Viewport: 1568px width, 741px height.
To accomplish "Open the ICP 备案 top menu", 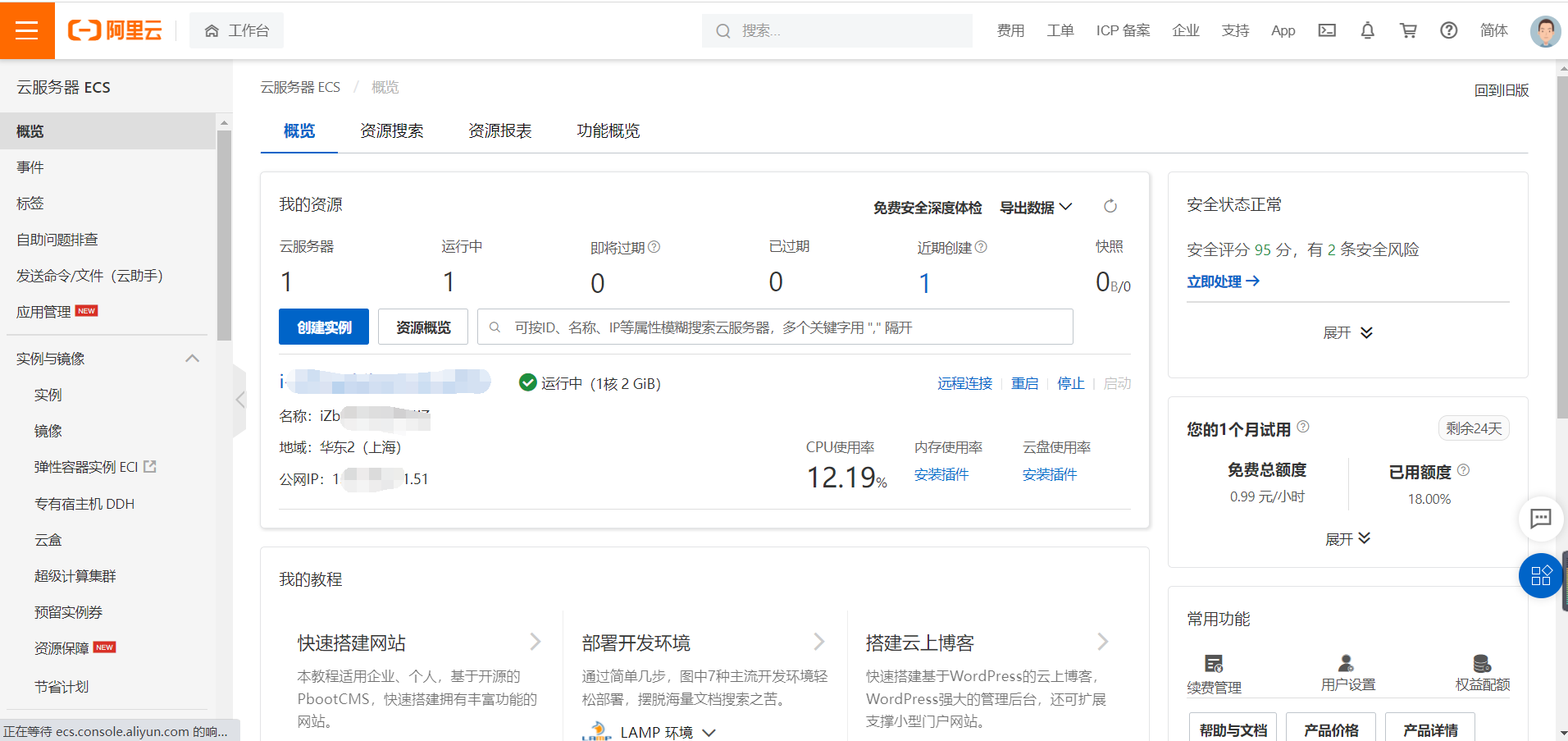I will [x=1124, y=30].
